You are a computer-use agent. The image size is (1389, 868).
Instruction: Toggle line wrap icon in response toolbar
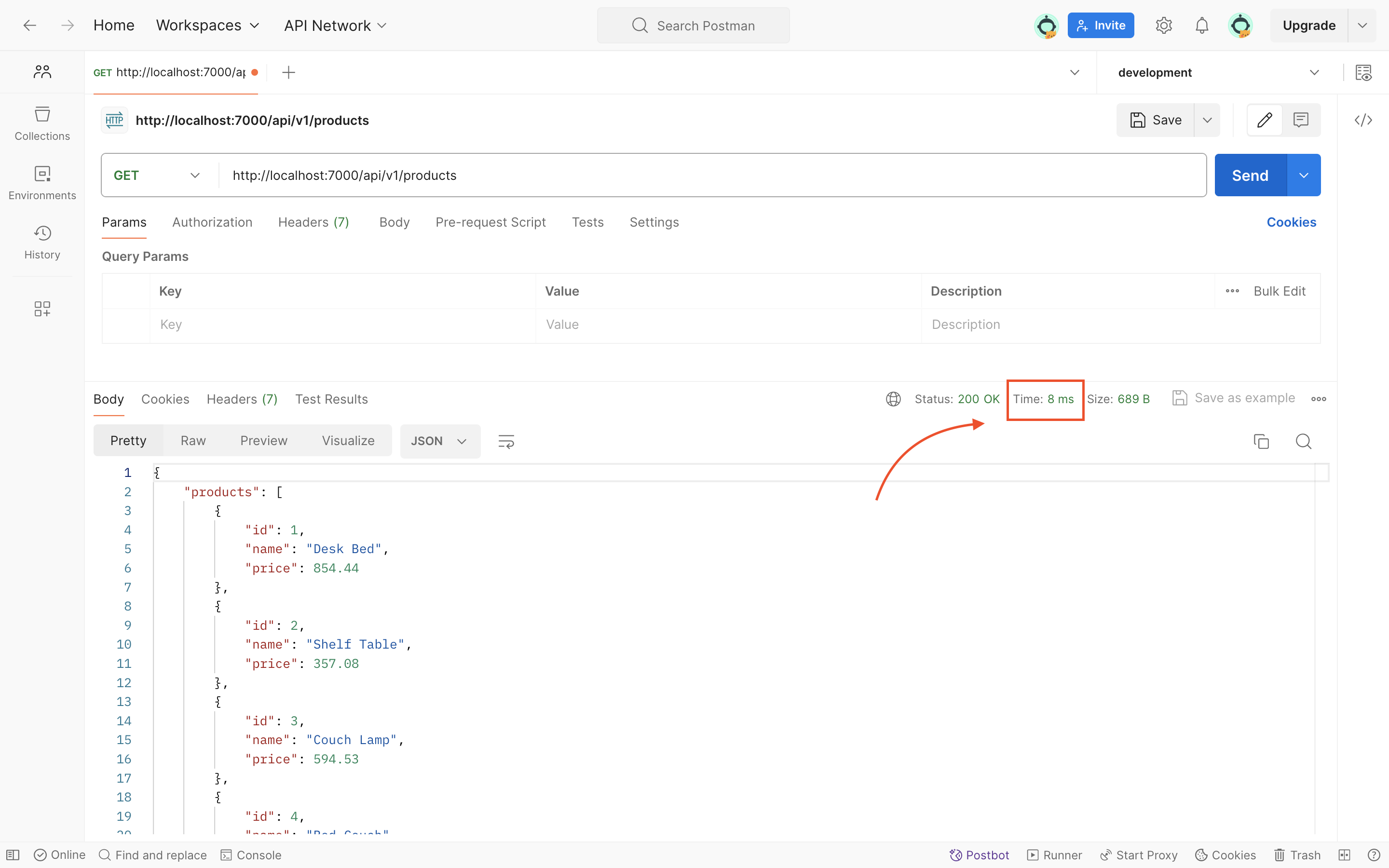tap(505, 441)
